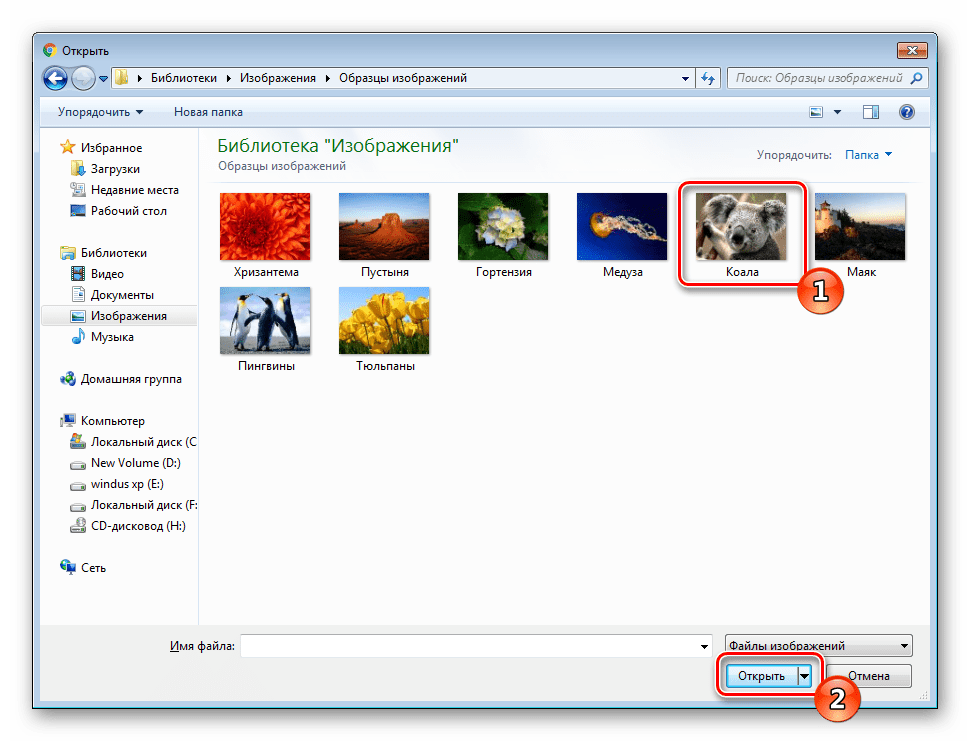Open the split arrow next to Открыть

pos(805,676)
